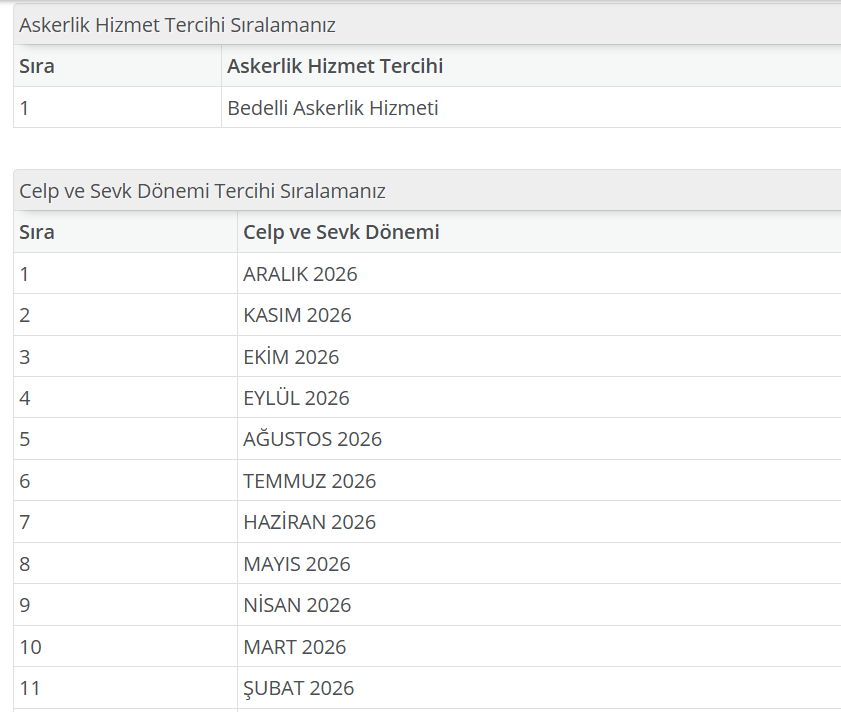Viewport: 841px width, 712px height.
Task: Select the ŞUBAT 2026 period cell
Action: click(298, 688)
